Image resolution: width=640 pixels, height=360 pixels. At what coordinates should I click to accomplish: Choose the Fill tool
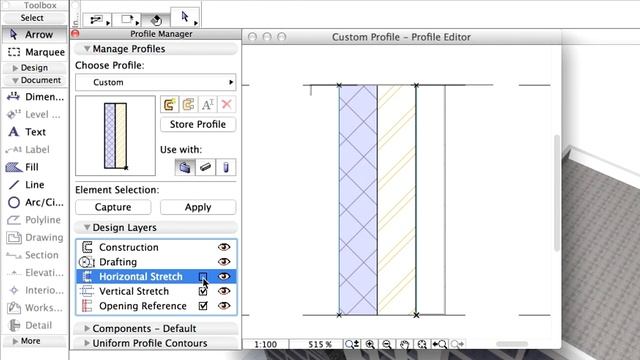pyautogui.click(x=34, y=167)
